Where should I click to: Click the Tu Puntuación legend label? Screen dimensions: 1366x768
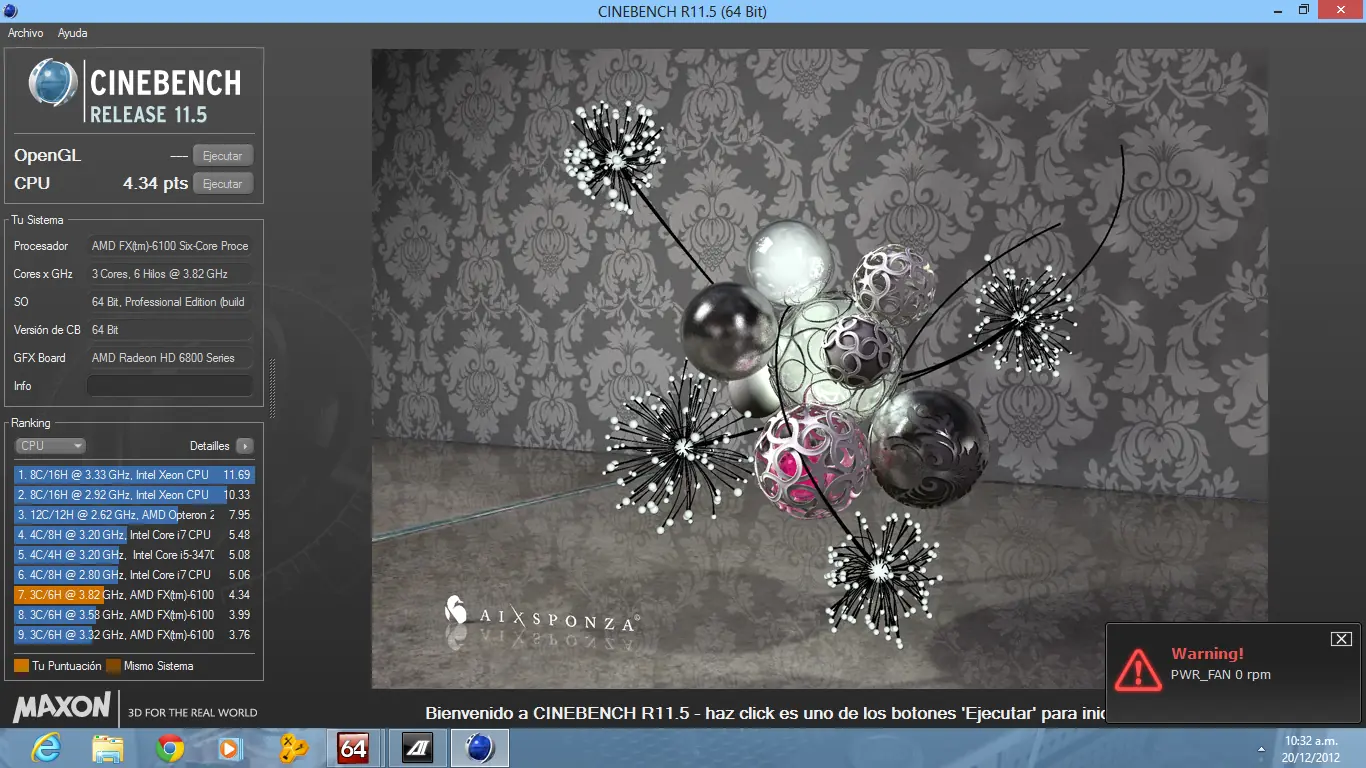pyautogui.click(x=67, y=666)
